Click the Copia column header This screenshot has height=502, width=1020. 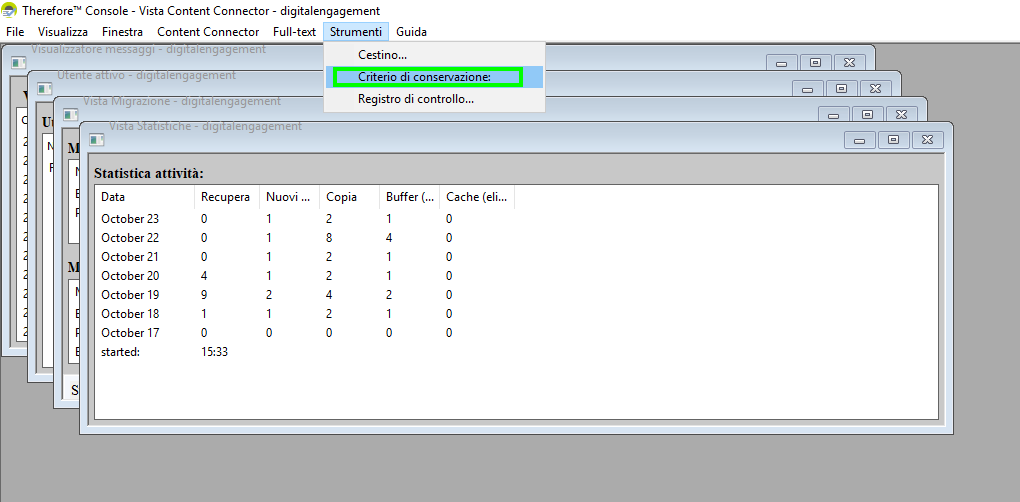coord(349,197)
